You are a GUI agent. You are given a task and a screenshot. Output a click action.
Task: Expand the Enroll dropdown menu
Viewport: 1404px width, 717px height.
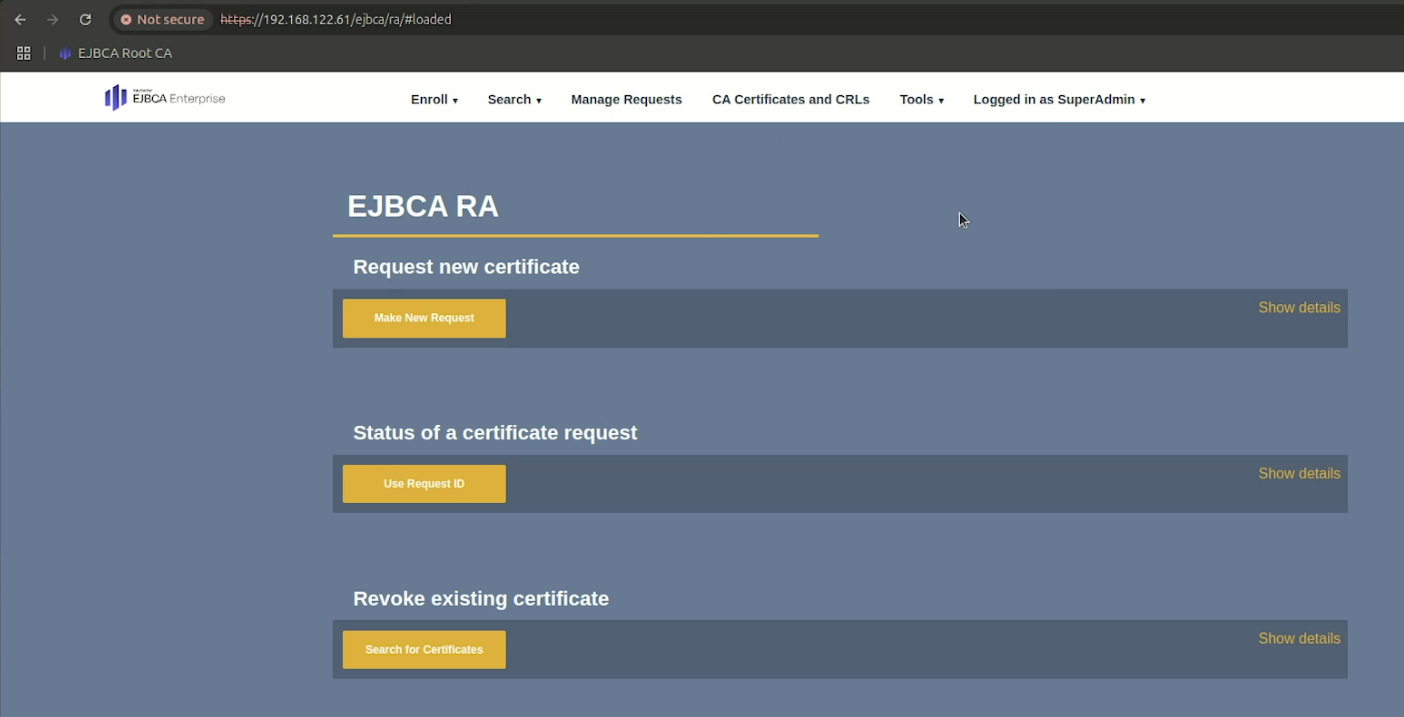pyautogui.click(x=434, y=100)
